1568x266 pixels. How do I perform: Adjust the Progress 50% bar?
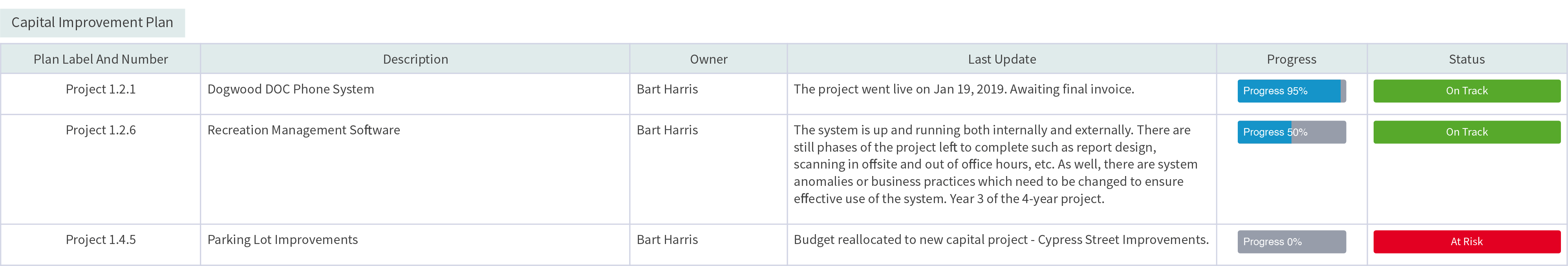pyautogui.click(x=1291, y=132)
